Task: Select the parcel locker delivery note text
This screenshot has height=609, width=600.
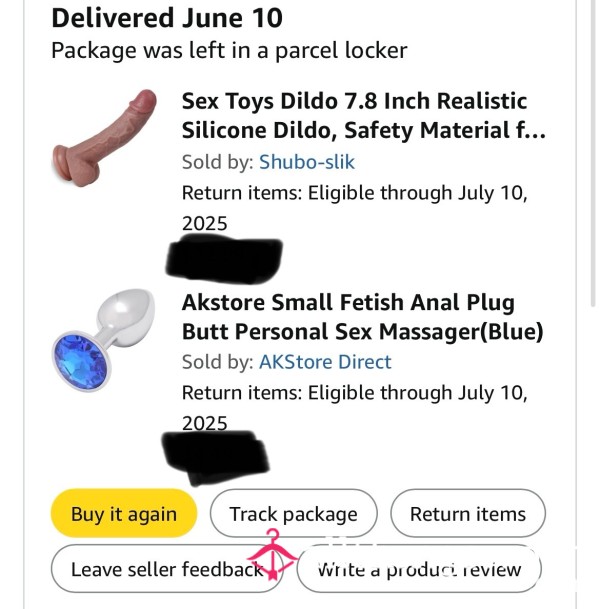Action: pos(229,50)
